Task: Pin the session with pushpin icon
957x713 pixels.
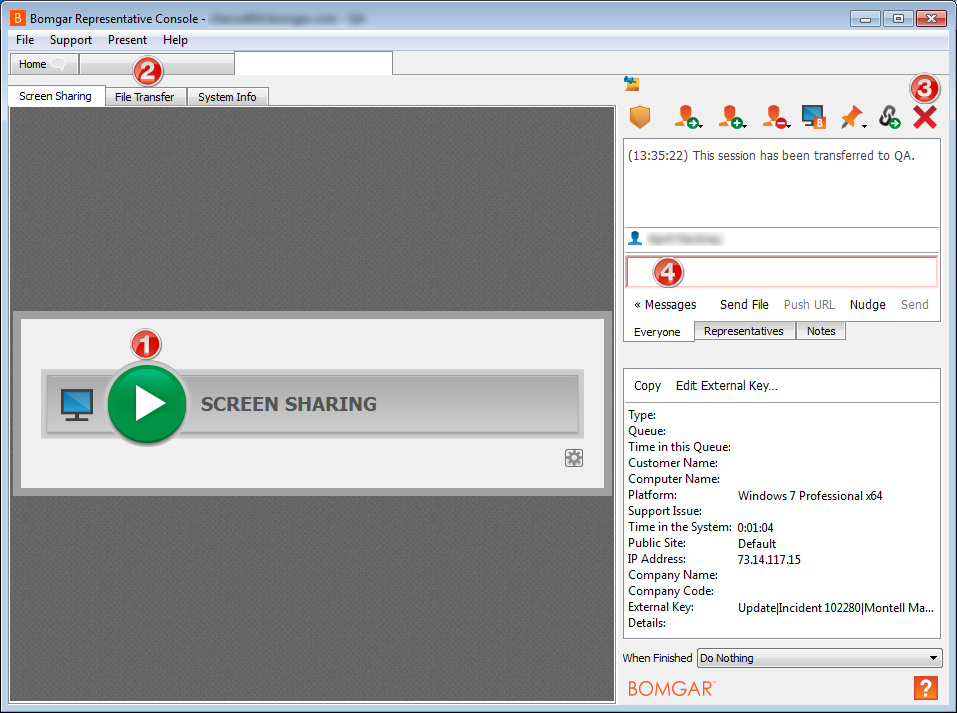Action: 851,117
